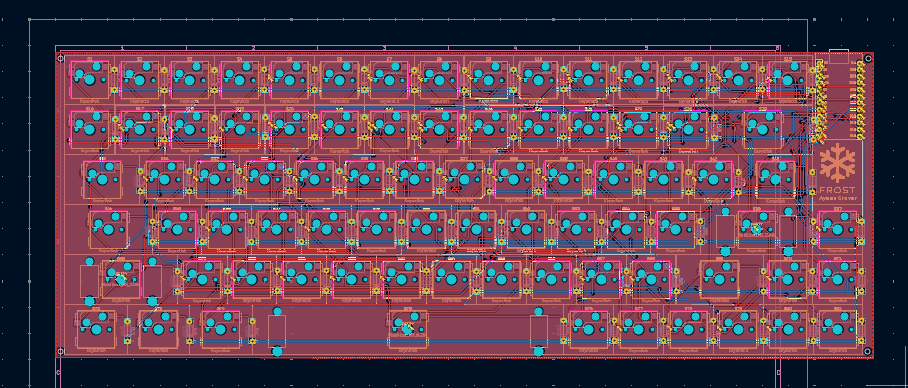Select the bottom-right corner mounting hole

[867, 351]
